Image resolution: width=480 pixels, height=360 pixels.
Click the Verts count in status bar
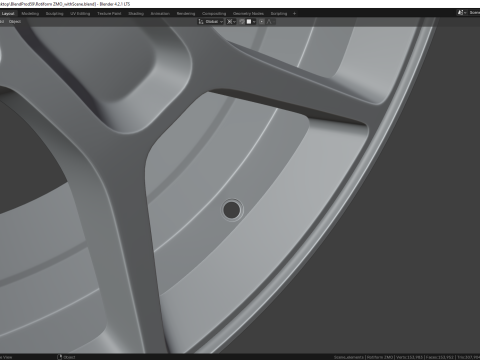[x=410, y=357]
